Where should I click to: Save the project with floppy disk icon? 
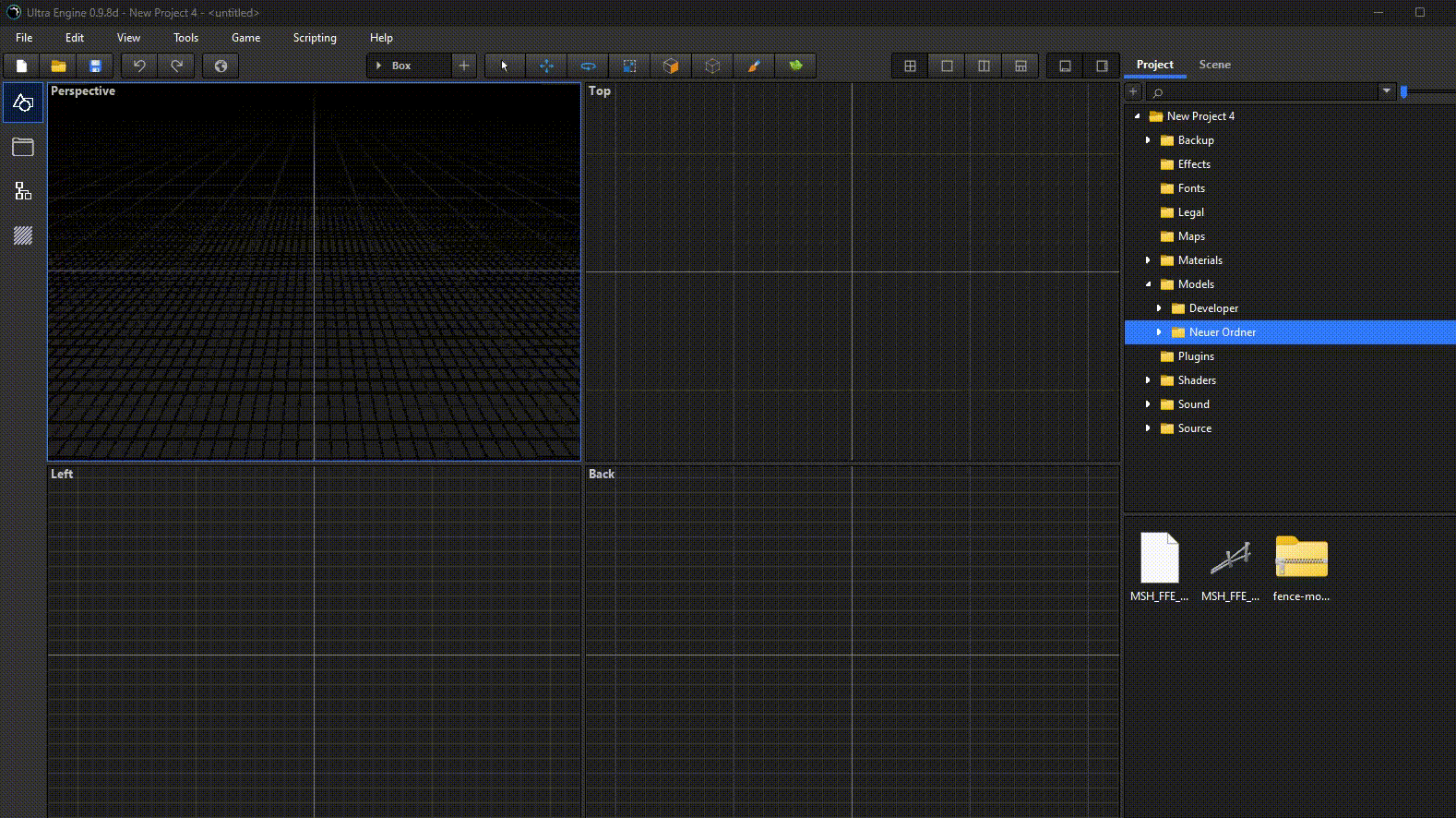point(95,66)
